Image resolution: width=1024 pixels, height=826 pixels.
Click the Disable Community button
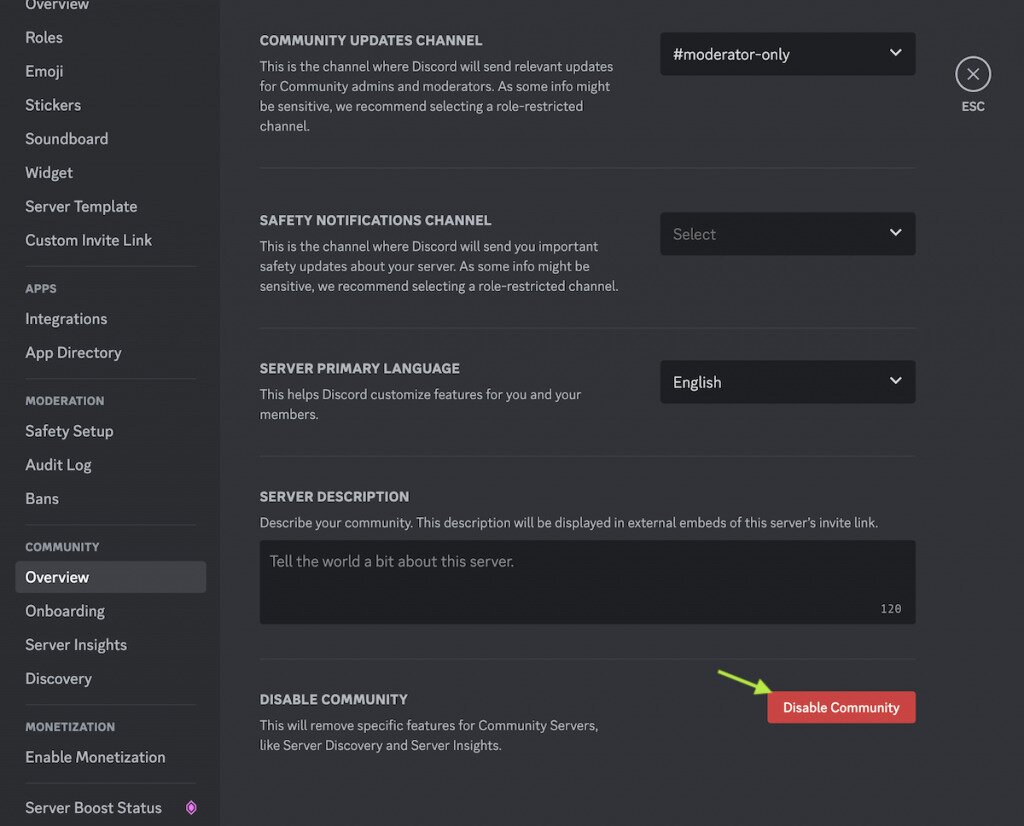coord(841,707)
